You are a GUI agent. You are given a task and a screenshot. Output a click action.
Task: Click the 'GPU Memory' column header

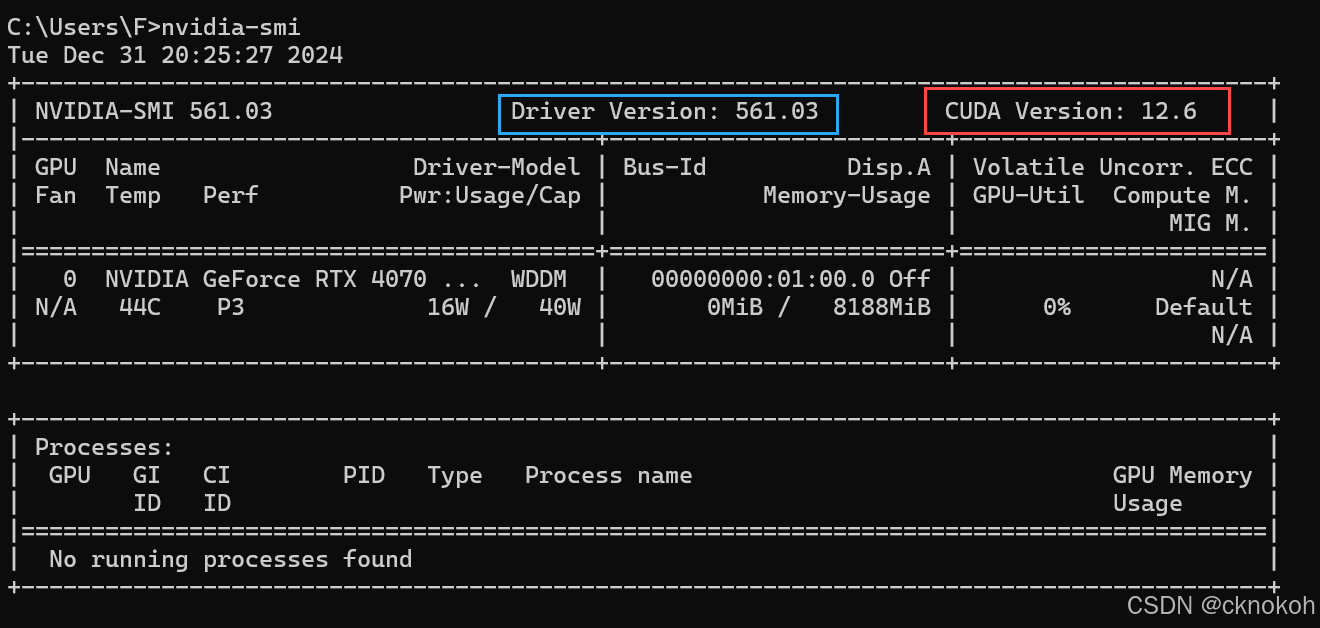pos(1183,475)
